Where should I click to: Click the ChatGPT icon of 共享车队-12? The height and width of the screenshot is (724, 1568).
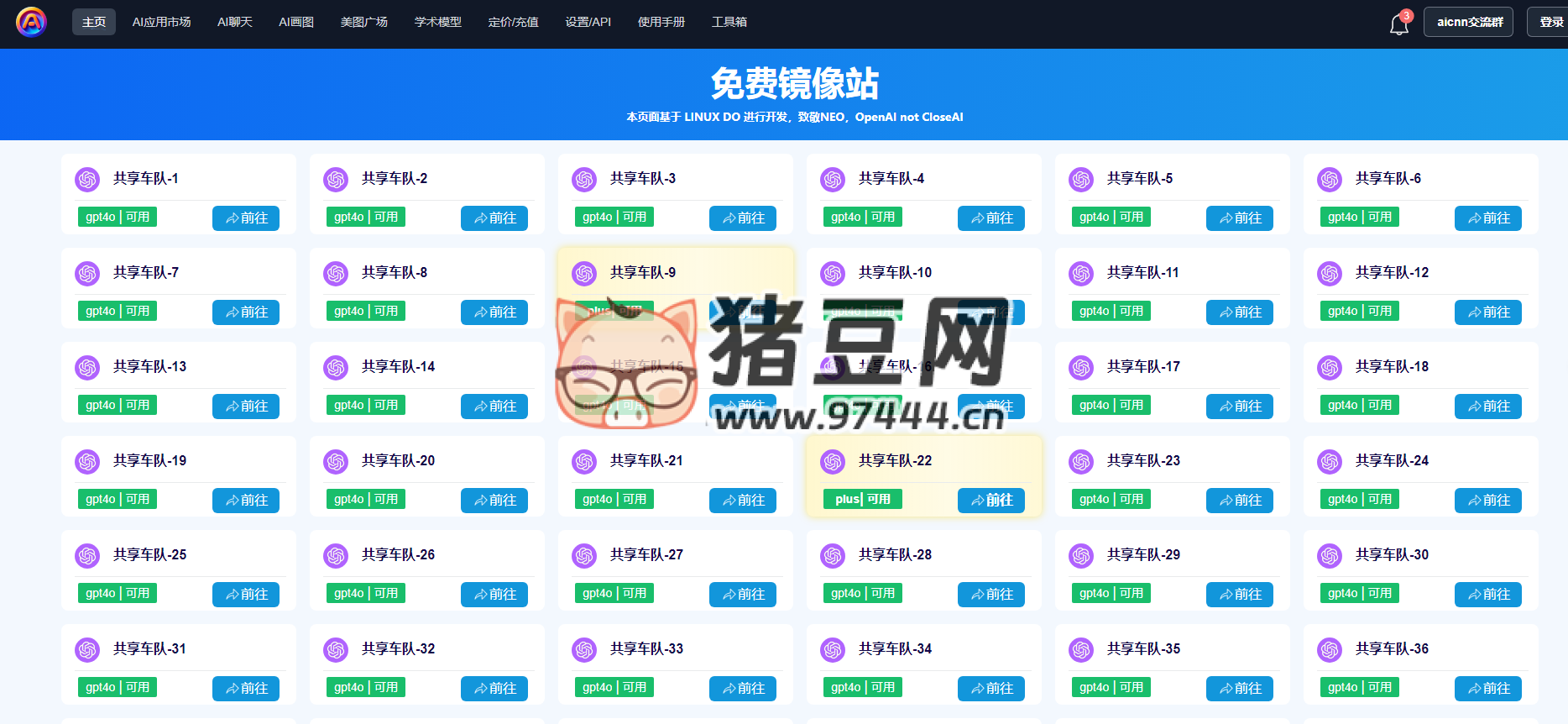point(1330,273)
